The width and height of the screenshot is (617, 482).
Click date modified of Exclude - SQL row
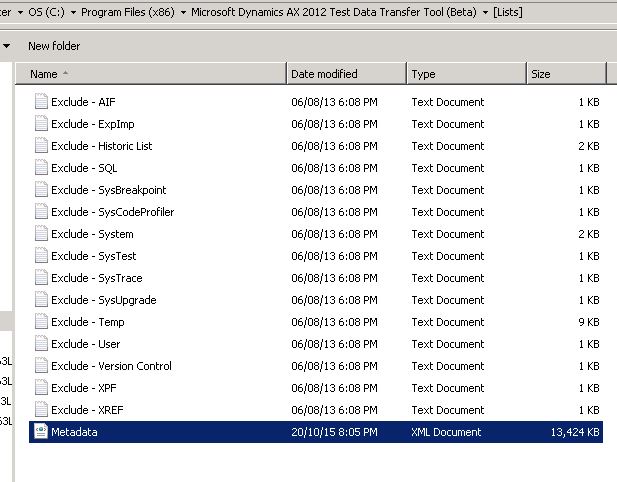(x=334, y=168)
